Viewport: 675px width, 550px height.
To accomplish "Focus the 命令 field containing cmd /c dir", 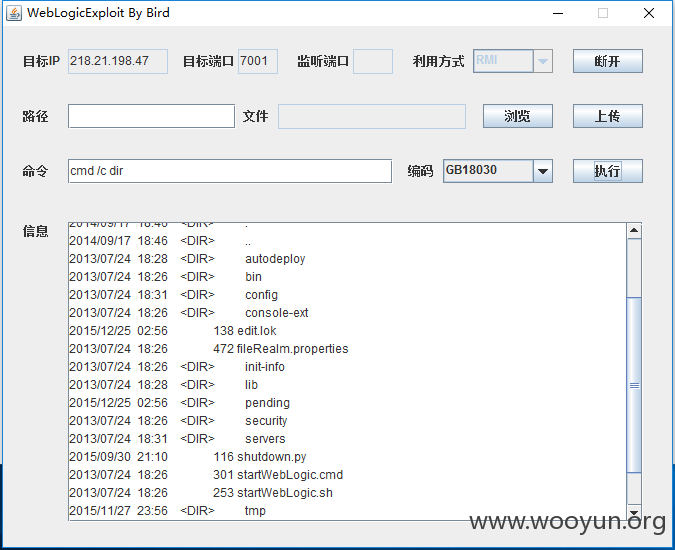I will (230, 171).
